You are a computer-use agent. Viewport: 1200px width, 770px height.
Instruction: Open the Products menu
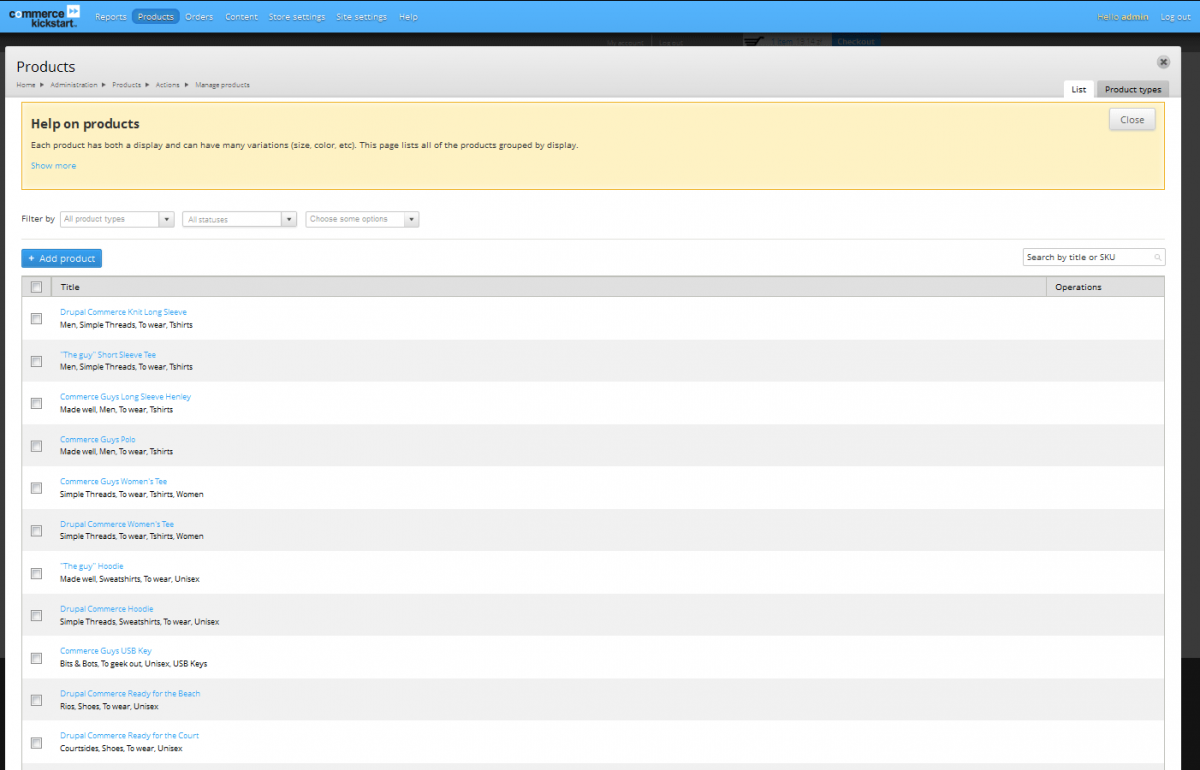coord(155,17)
